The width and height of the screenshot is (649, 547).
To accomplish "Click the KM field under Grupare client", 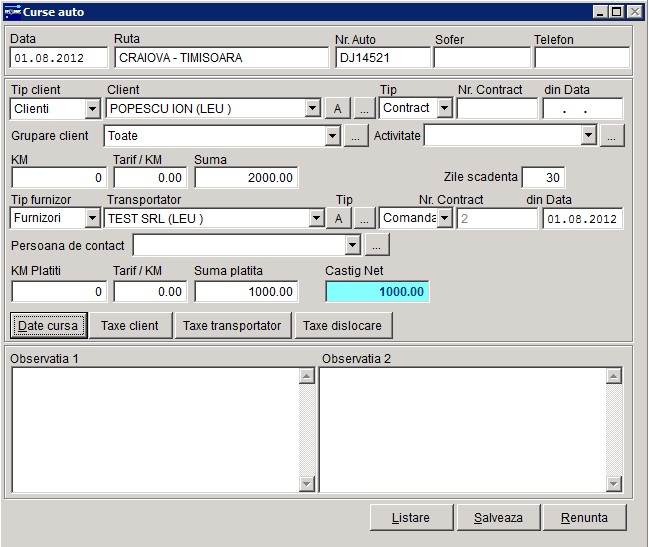I will coord(59,178).
